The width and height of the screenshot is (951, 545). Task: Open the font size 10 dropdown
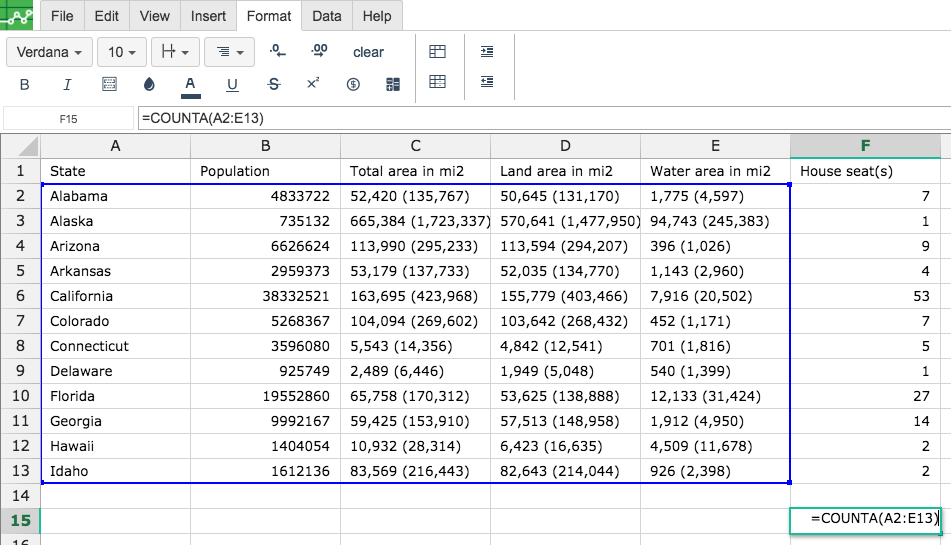click(x=121, y=52)
